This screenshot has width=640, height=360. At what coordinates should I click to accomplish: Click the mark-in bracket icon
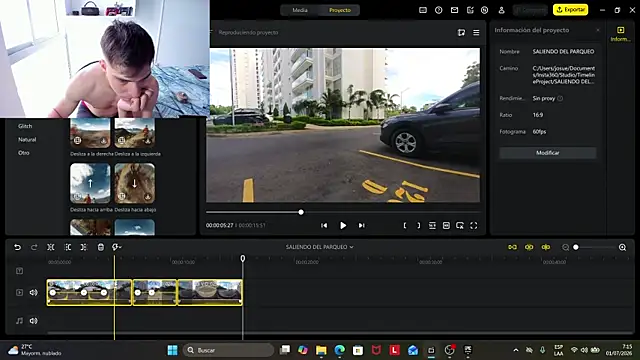(404, 225)
